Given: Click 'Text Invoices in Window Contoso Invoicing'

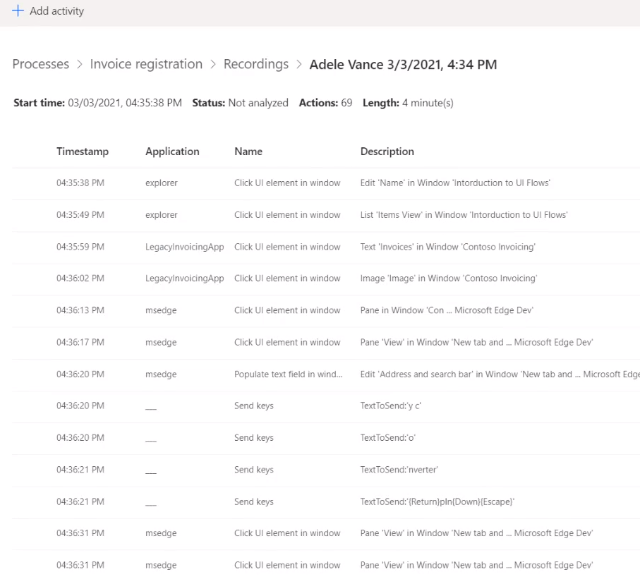Looking at the screenshot, I should coord(448,247).
